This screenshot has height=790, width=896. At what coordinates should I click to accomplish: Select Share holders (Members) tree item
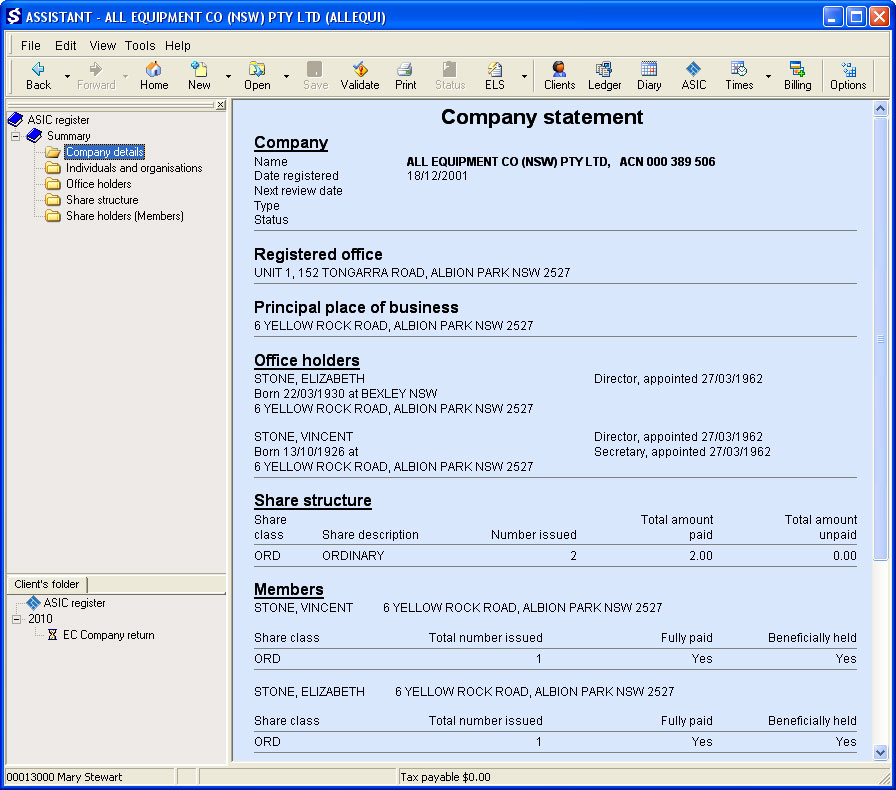tap(125, 216)
